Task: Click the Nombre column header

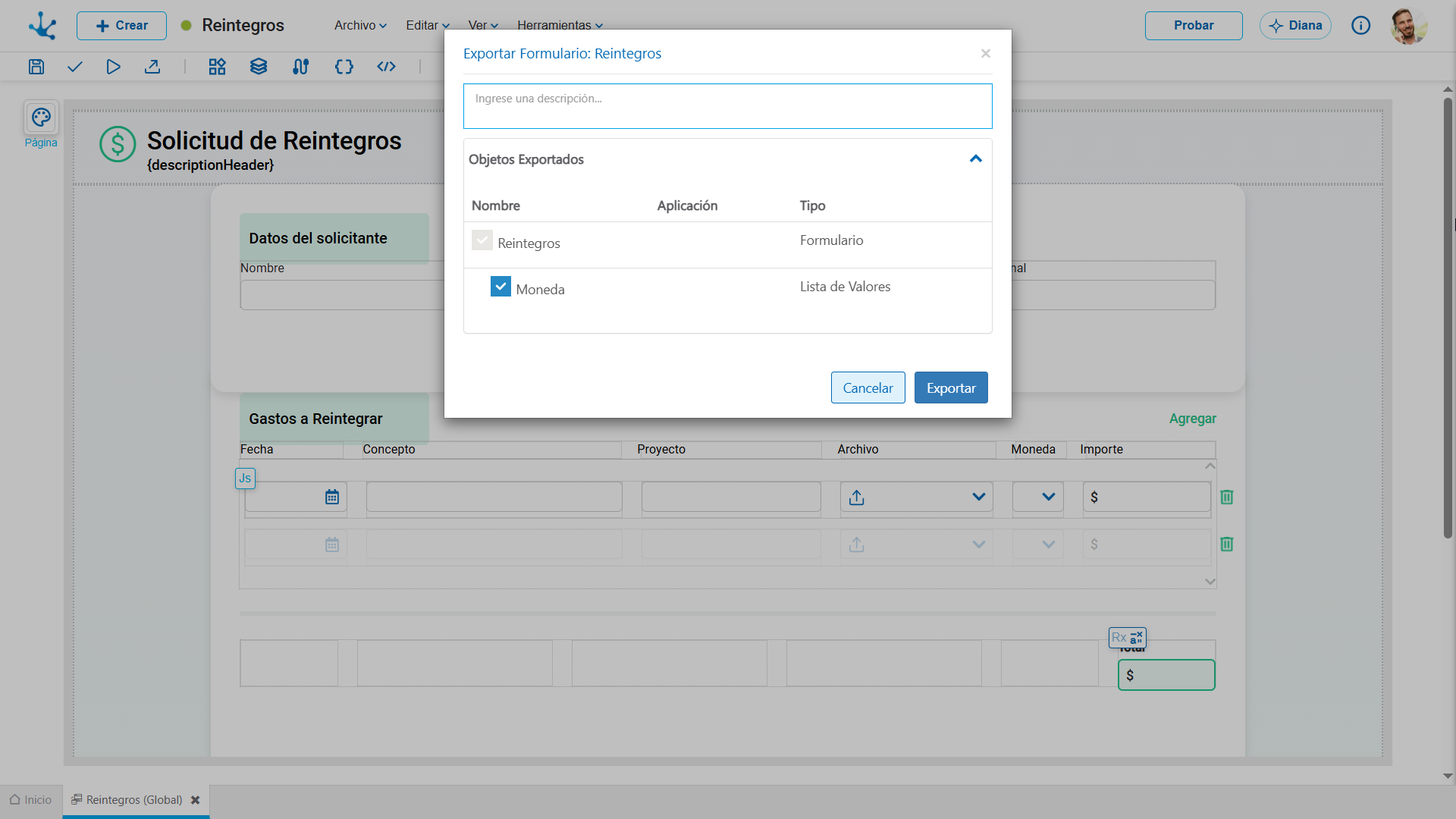Action: click(x=496, y=206)
